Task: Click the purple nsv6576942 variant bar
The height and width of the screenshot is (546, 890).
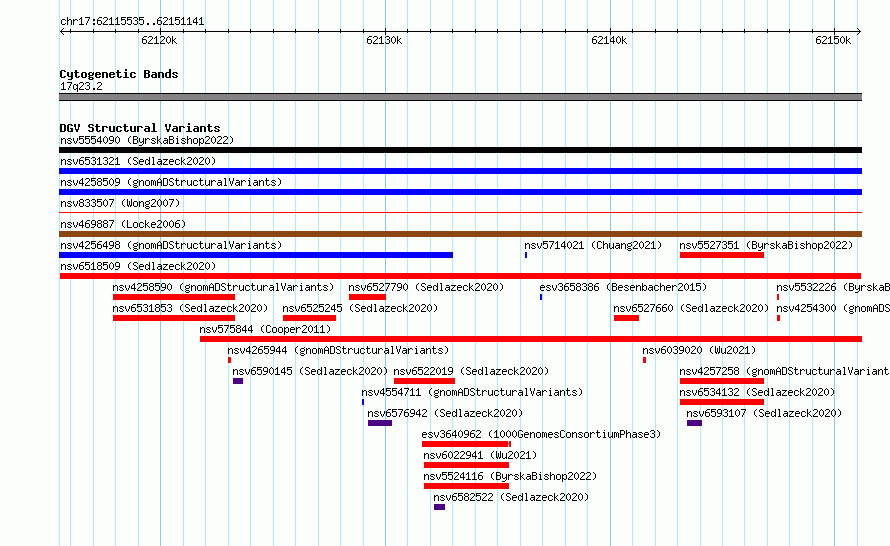Action: tap(380, 423)
